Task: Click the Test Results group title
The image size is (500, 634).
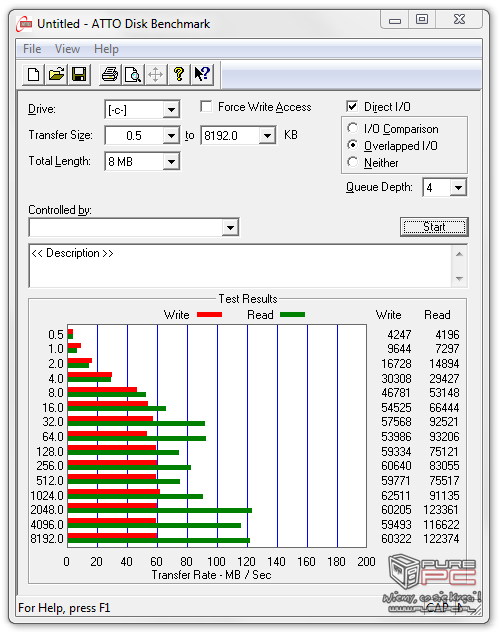Action: coord(248,299)
